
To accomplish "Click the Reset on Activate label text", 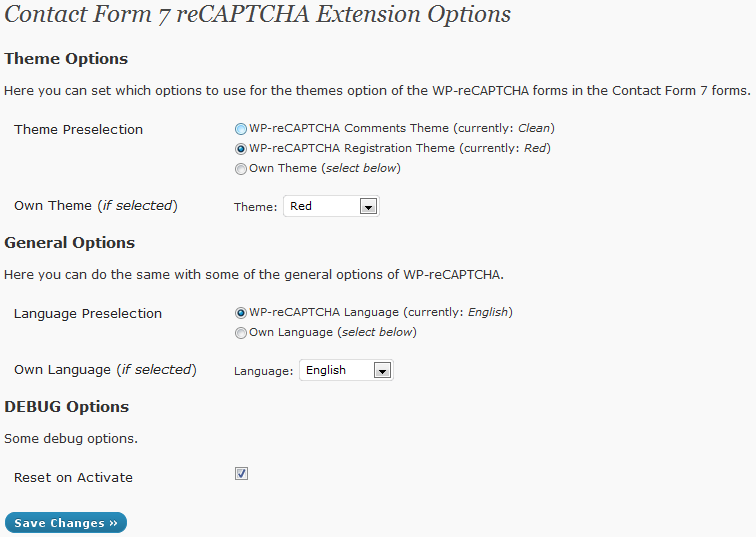I will coord(73,478).
